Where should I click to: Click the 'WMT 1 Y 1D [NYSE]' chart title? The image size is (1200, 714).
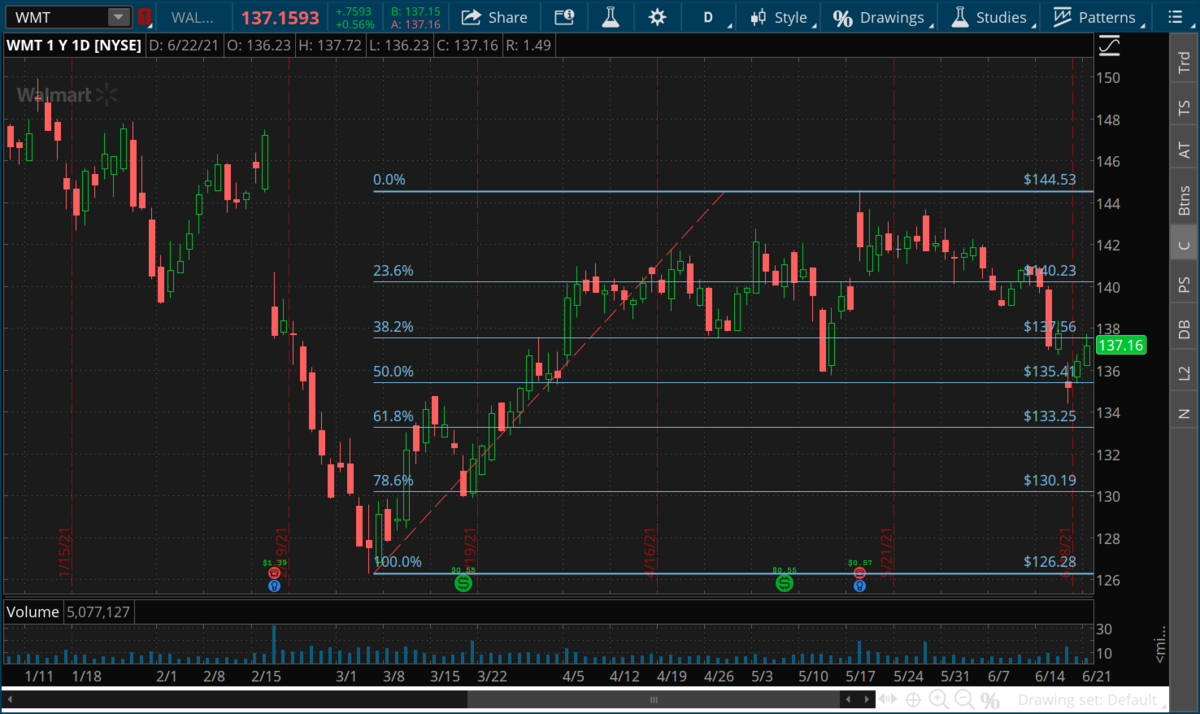[x=74, y=46]
